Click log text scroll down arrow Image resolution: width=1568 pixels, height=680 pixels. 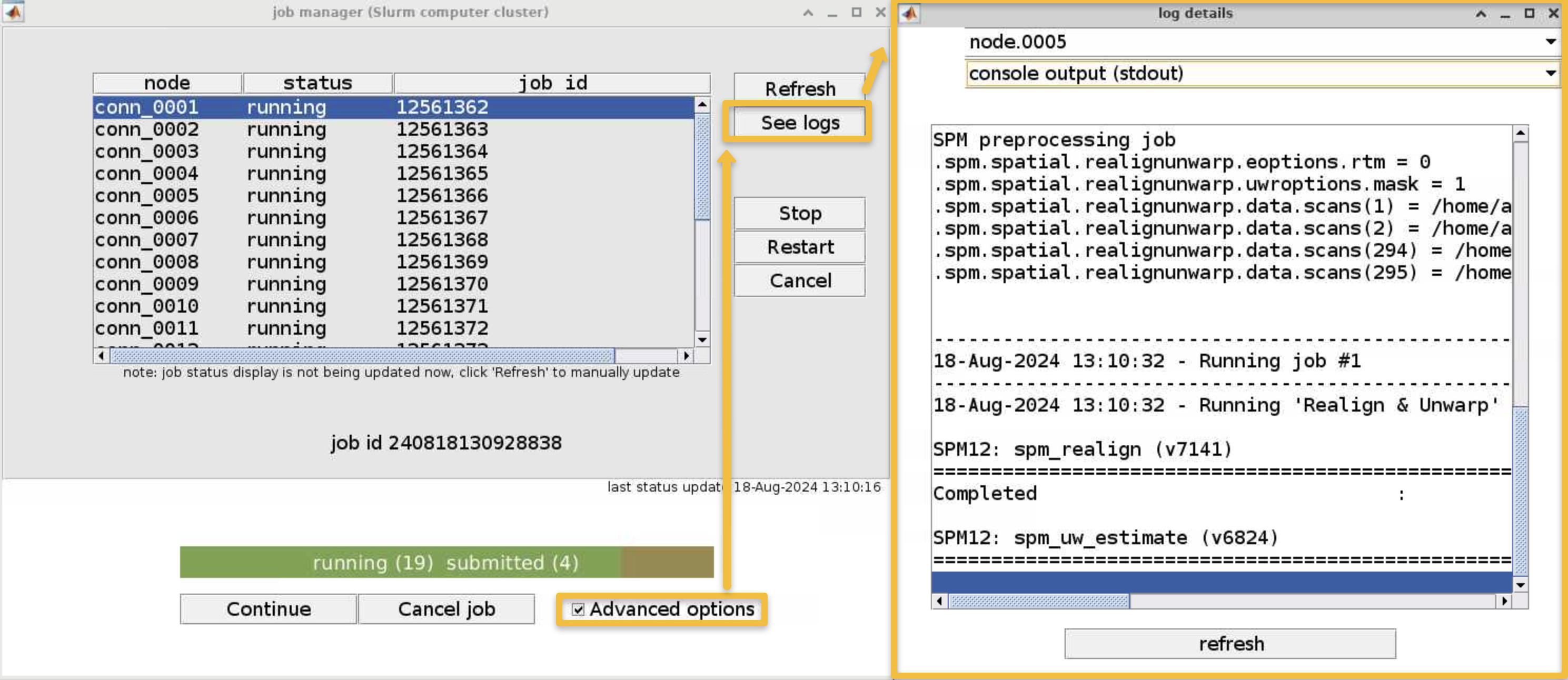pos(1520,585)
